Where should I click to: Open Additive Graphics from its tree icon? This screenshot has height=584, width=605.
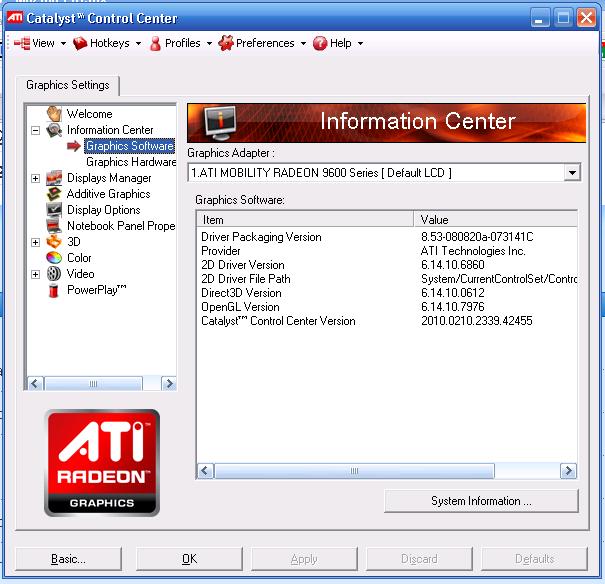[54, 194]
